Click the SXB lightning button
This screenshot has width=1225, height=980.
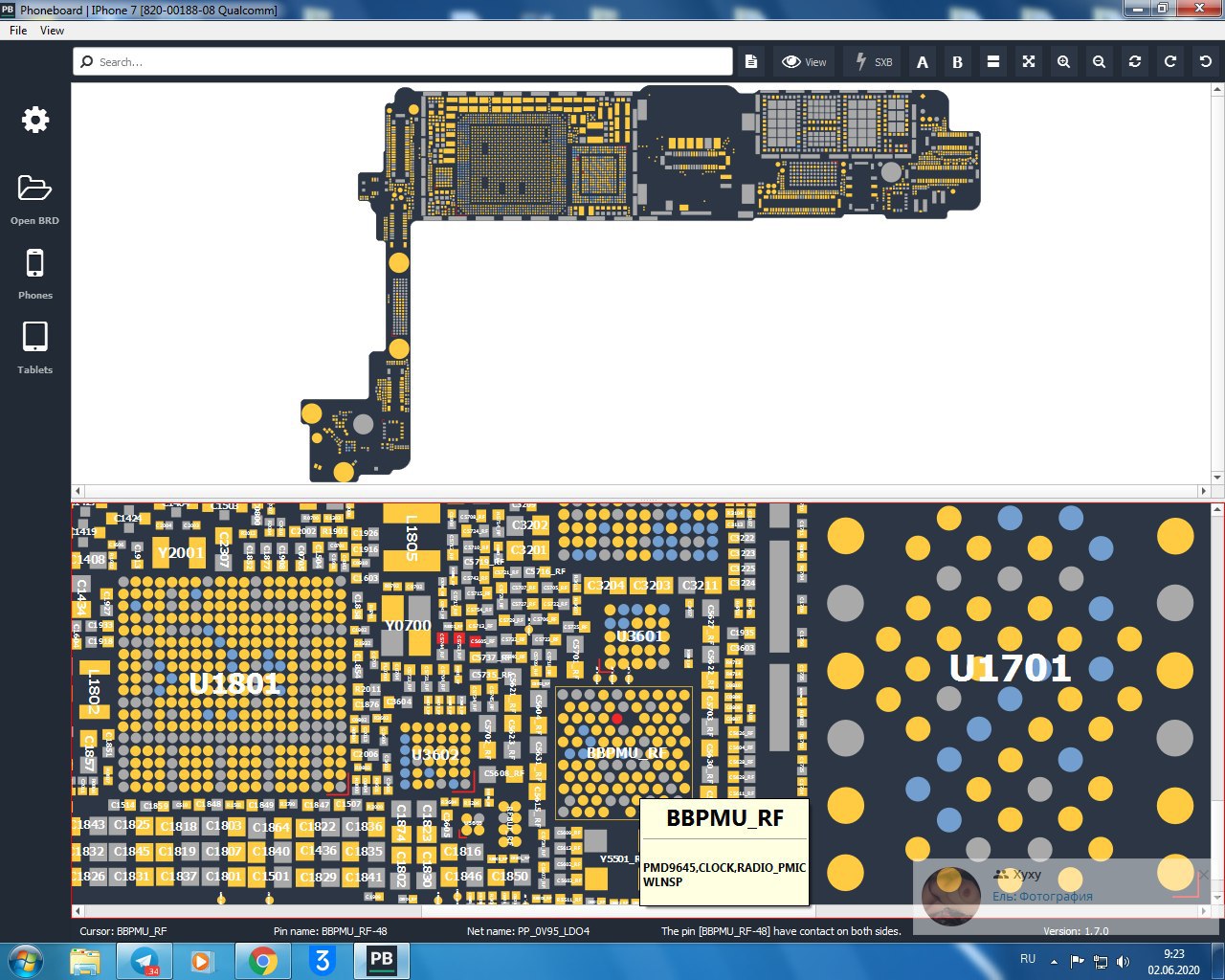pyautogui.click(x=873, y=61)
